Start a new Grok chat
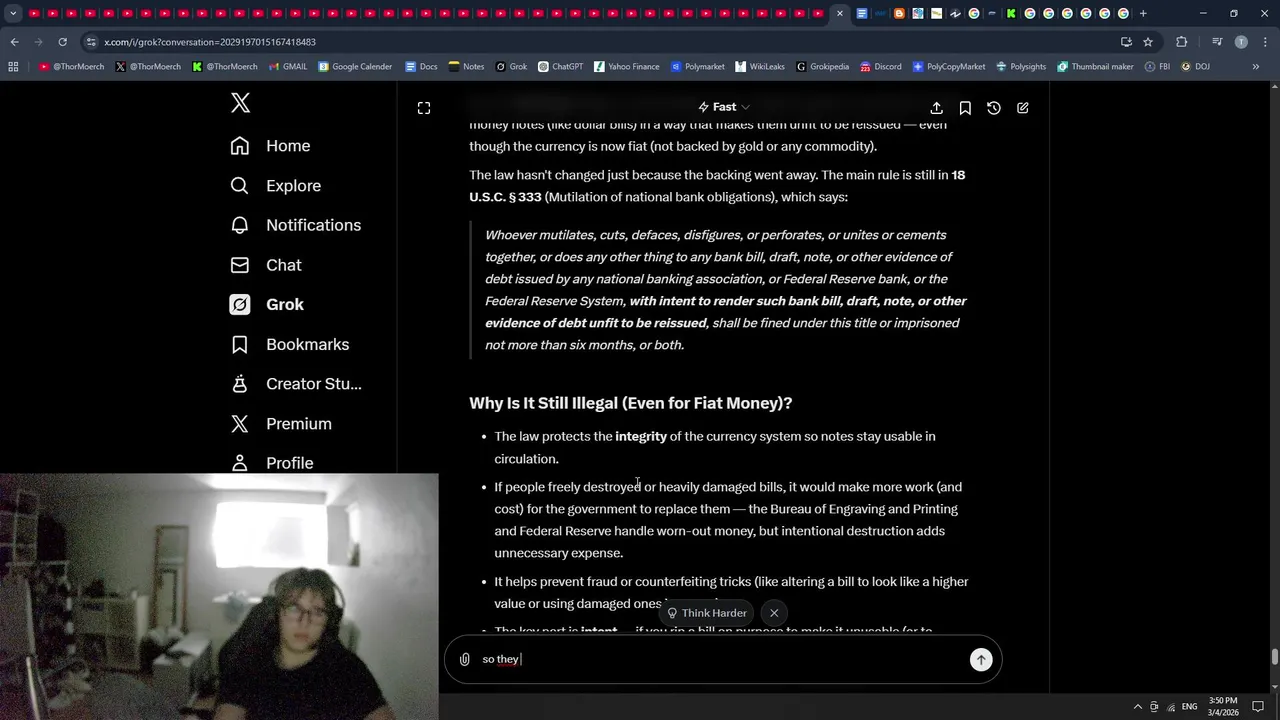Viewport: 1280px width, 720px height. (1023, 108)
